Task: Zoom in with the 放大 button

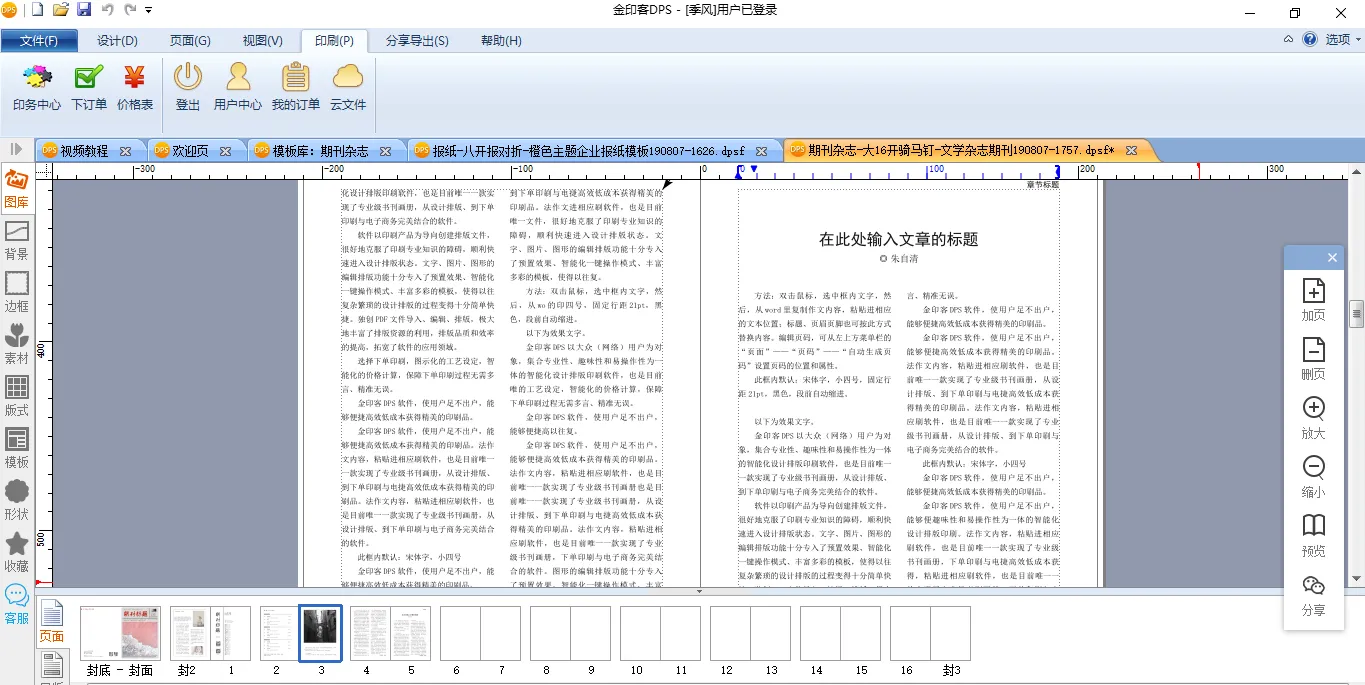Action: 1313,418
